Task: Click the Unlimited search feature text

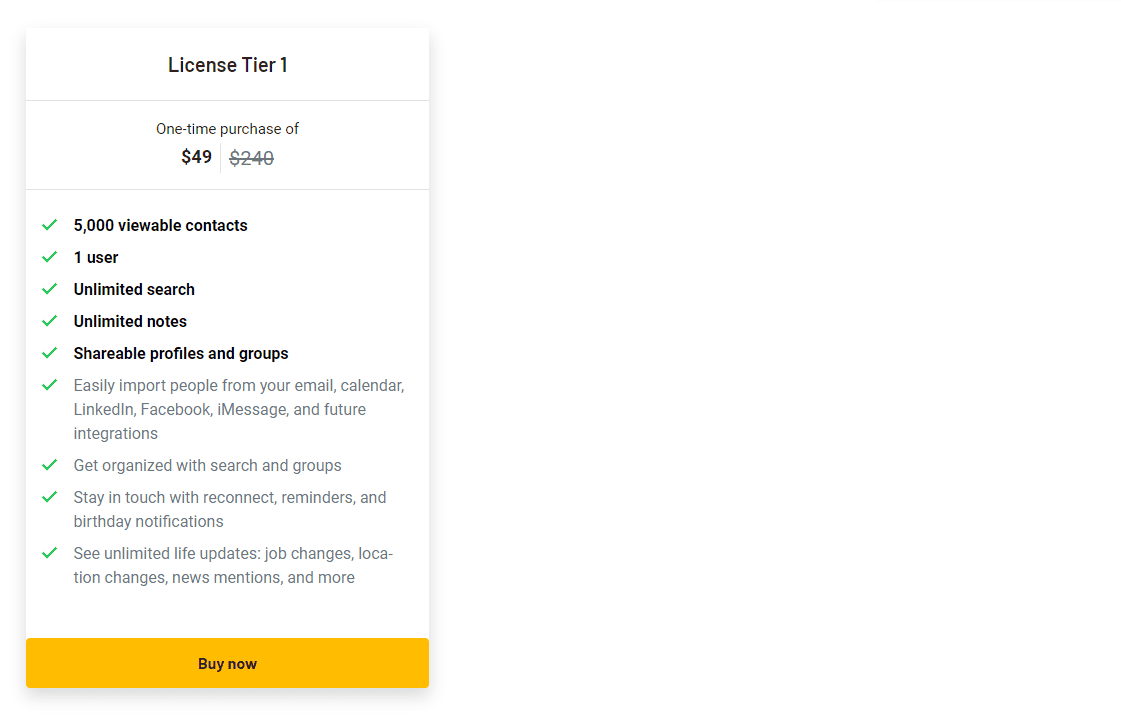Action: [134, 290]
